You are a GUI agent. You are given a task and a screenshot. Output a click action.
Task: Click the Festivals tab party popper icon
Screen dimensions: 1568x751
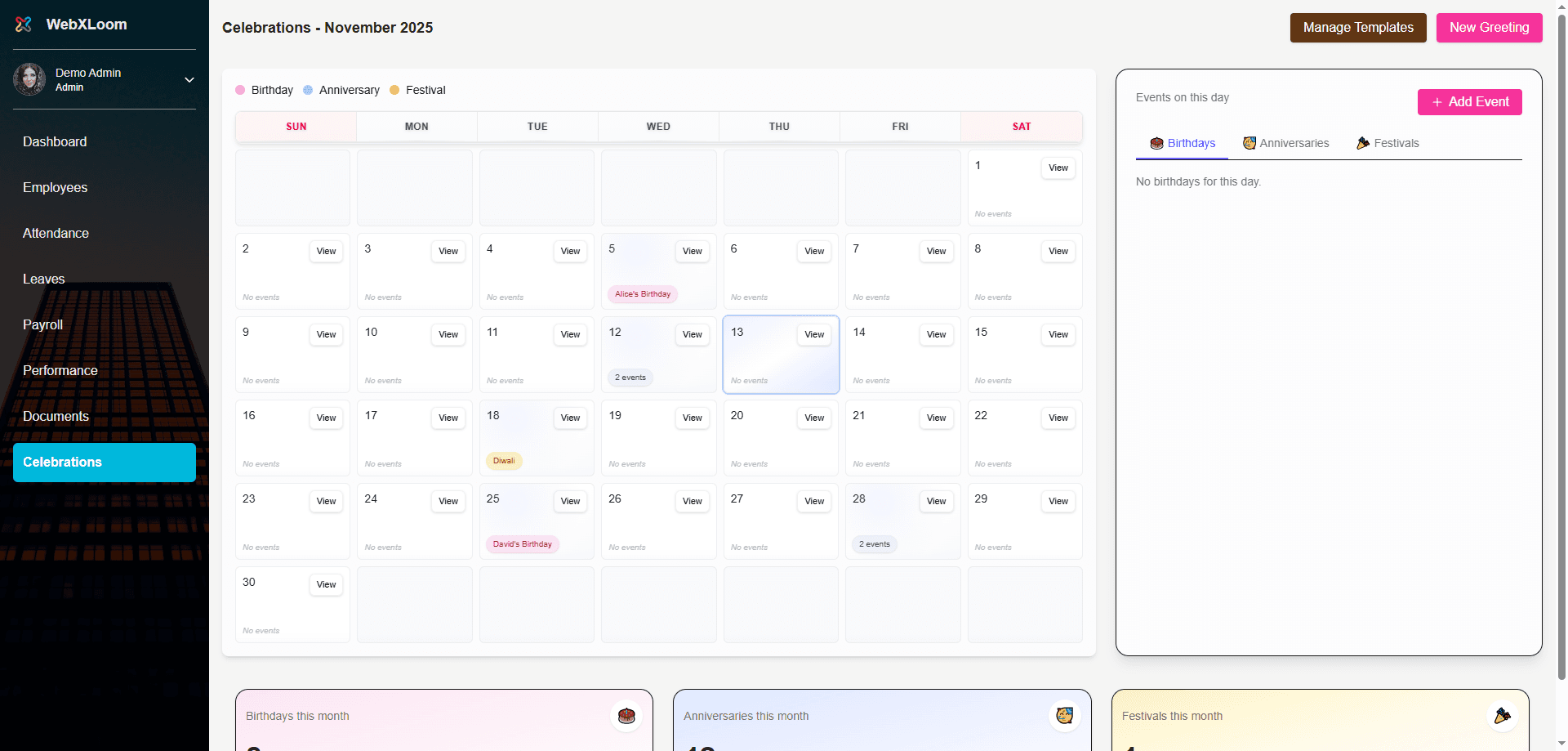click(x=1362, y=143)
